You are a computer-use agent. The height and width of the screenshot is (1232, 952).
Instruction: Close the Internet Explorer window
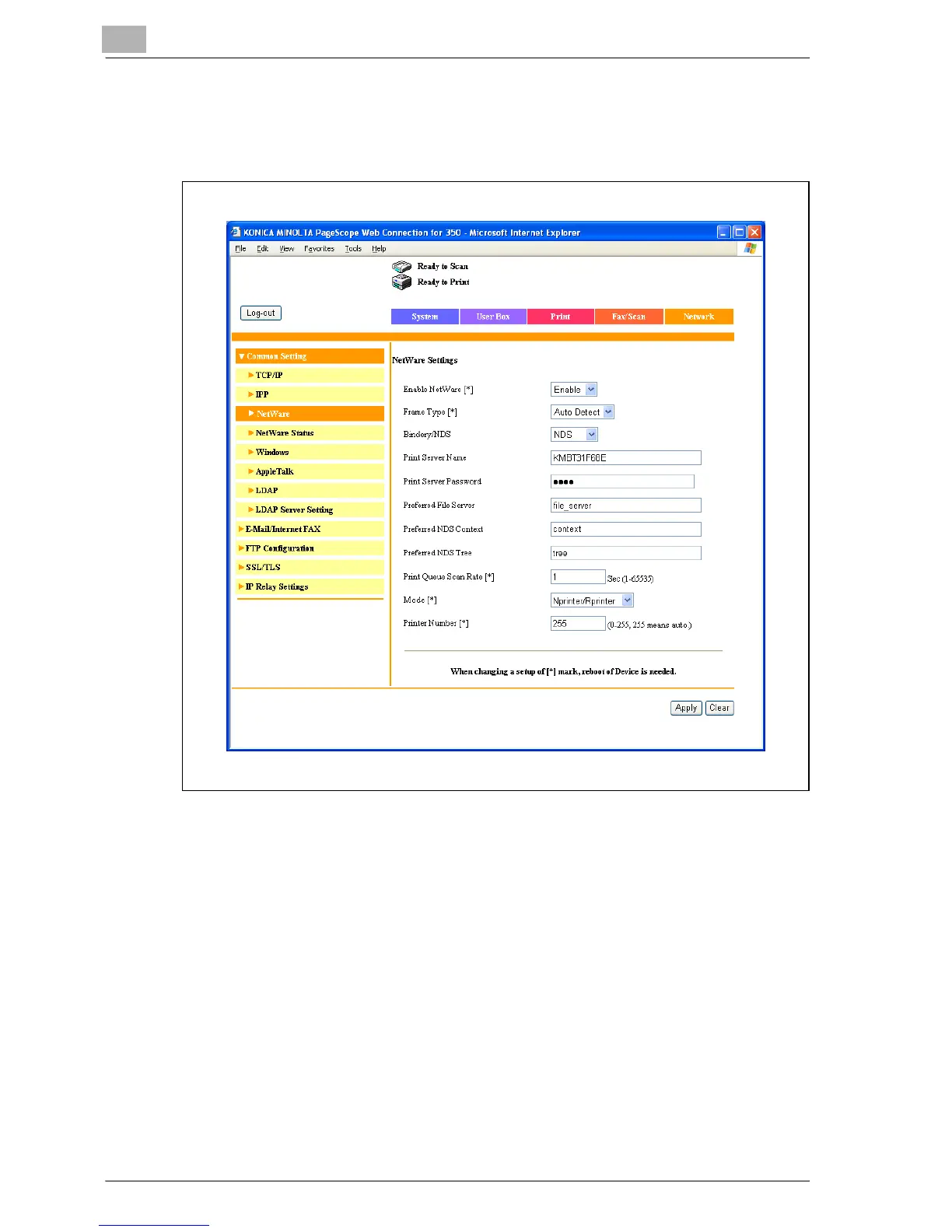(754, 232)
